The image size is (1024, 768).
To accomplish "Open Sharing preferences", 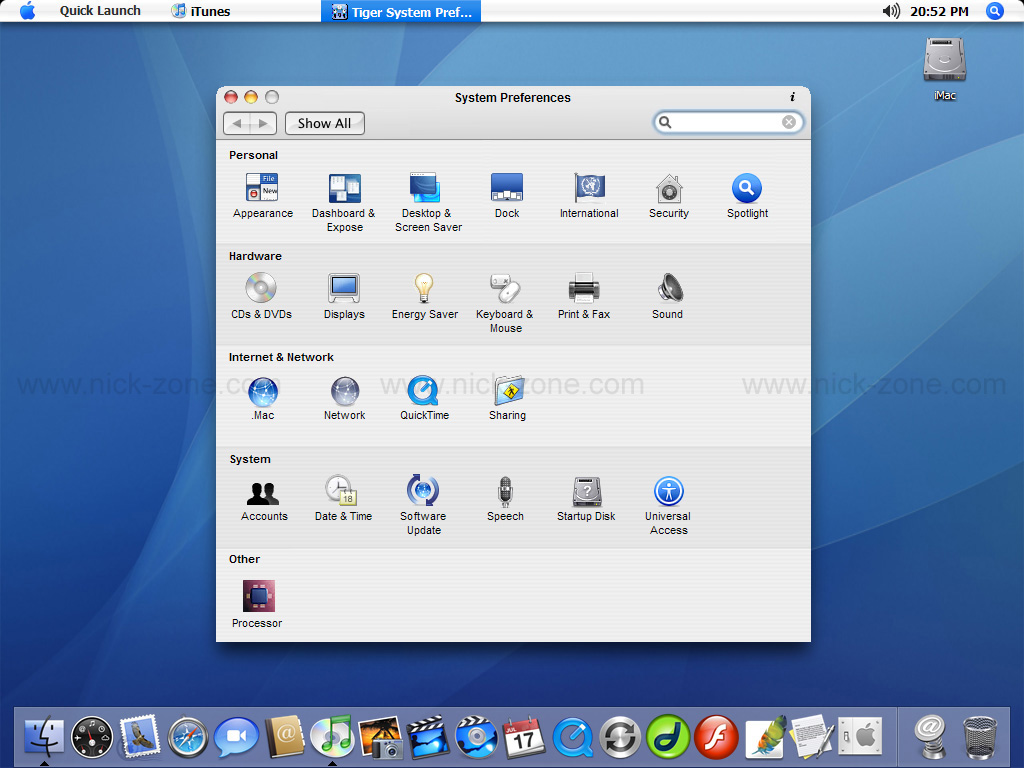I will tap(507, 398).
